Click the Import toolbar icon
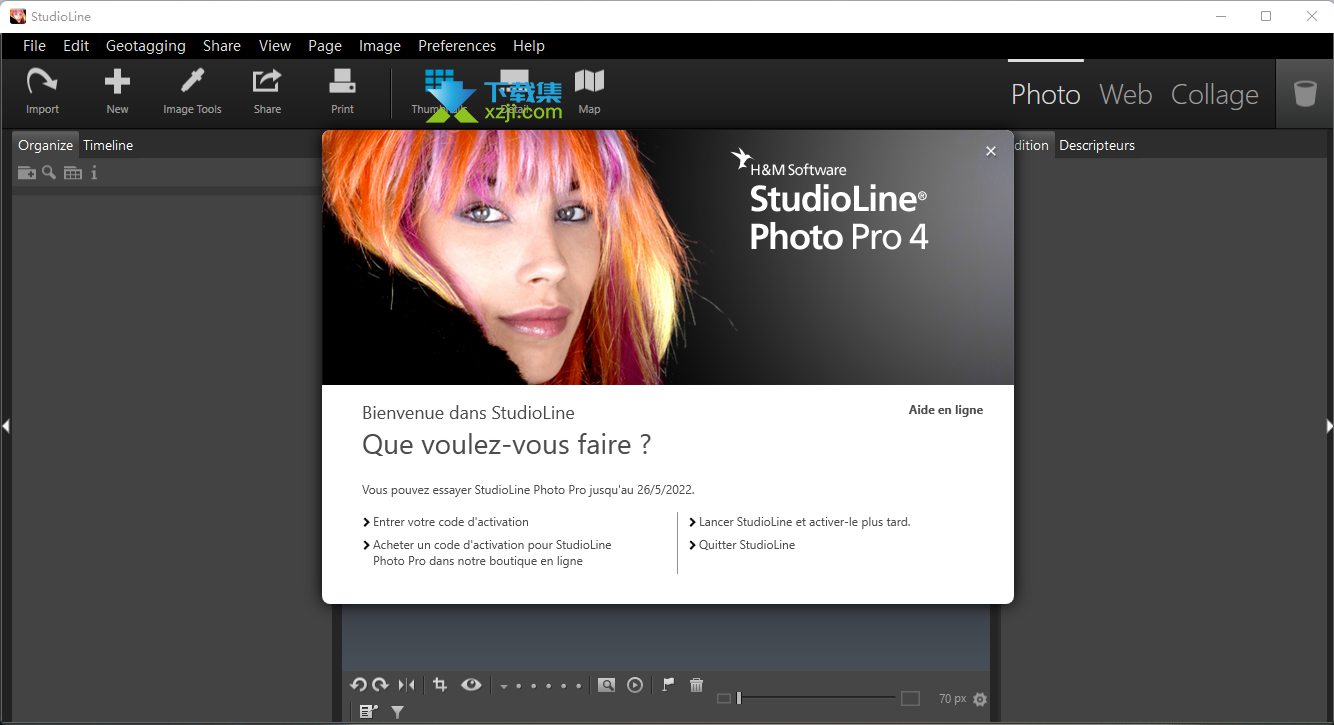Image resolution: width=1334 pixels, height=725 pixels. click(x=42, y=81)
